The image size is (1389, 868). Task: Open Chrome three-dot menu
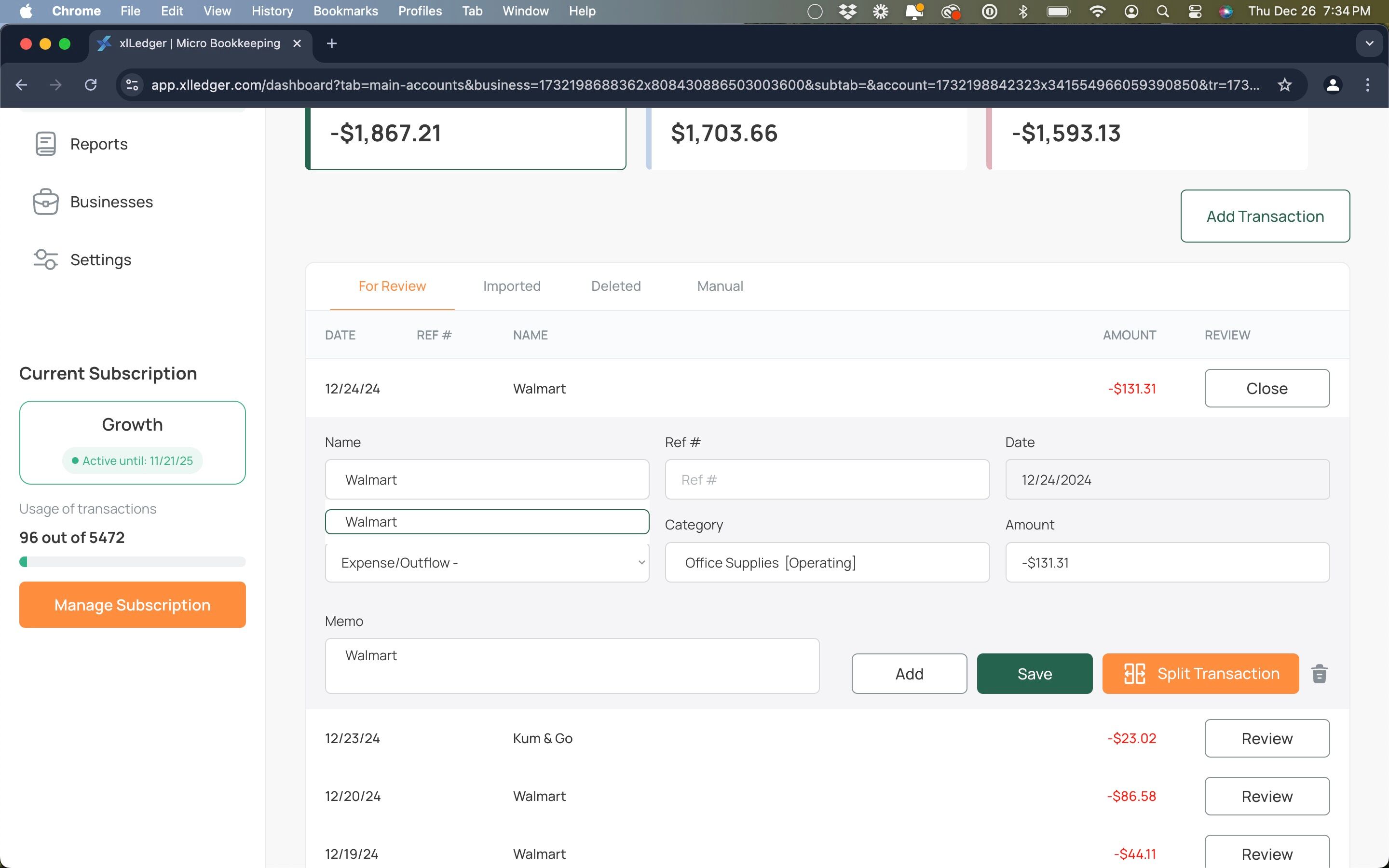tap(1368, 85)
